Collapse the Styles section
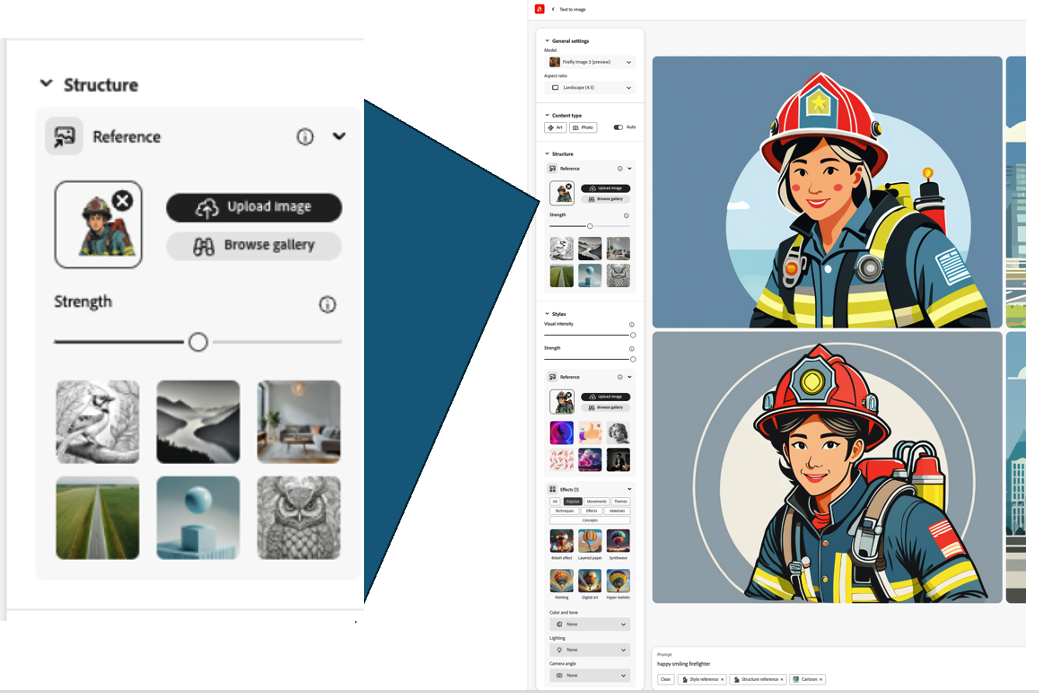 [547, 311]
